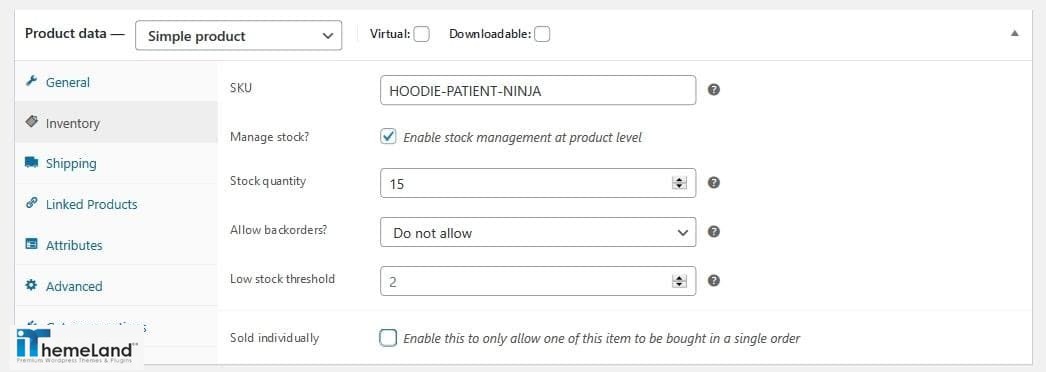This screenshot has height=372, width=1046.
Task: Click the gear icon beside Advanced
Action: click(31, 285)
